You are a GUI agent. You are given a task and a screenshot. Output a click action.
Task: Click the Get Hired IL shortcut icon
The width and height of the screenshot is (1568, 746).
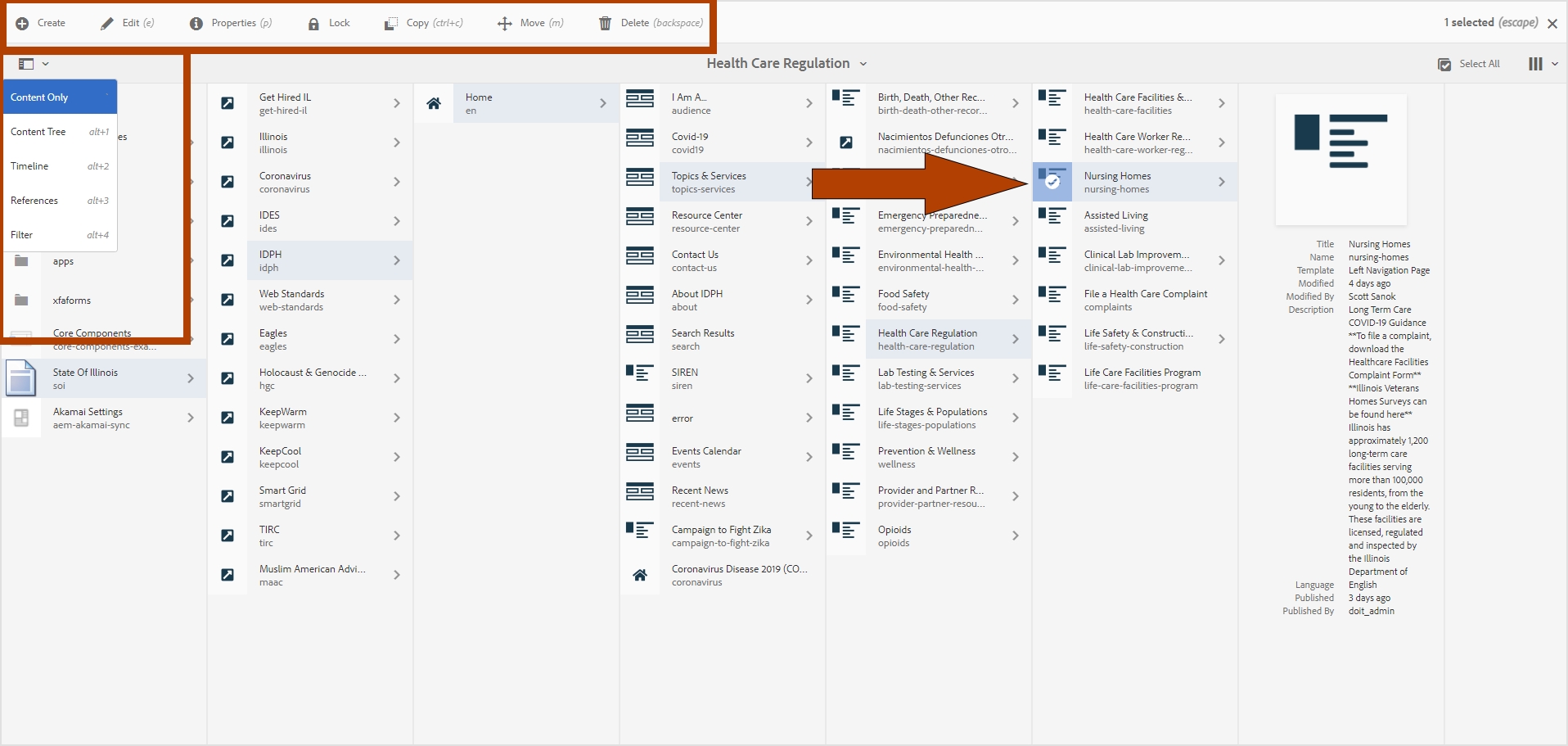pos(228,103)
